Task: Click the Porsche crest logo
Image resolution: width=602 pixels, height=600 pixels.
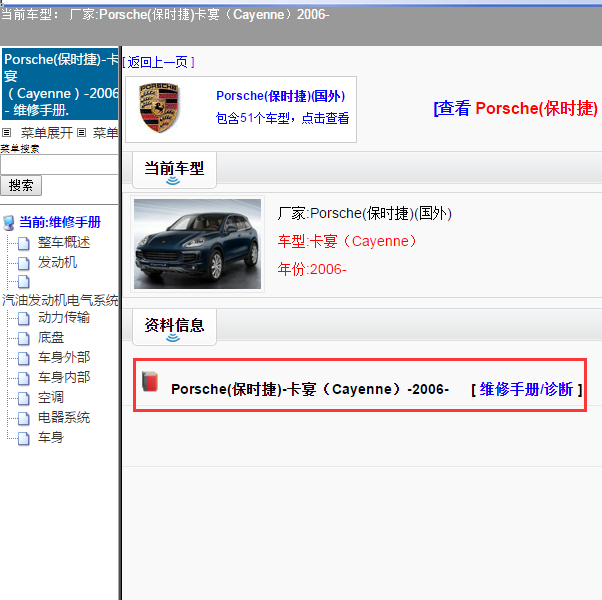Action: pyautogui.click(x=159, y=108)
